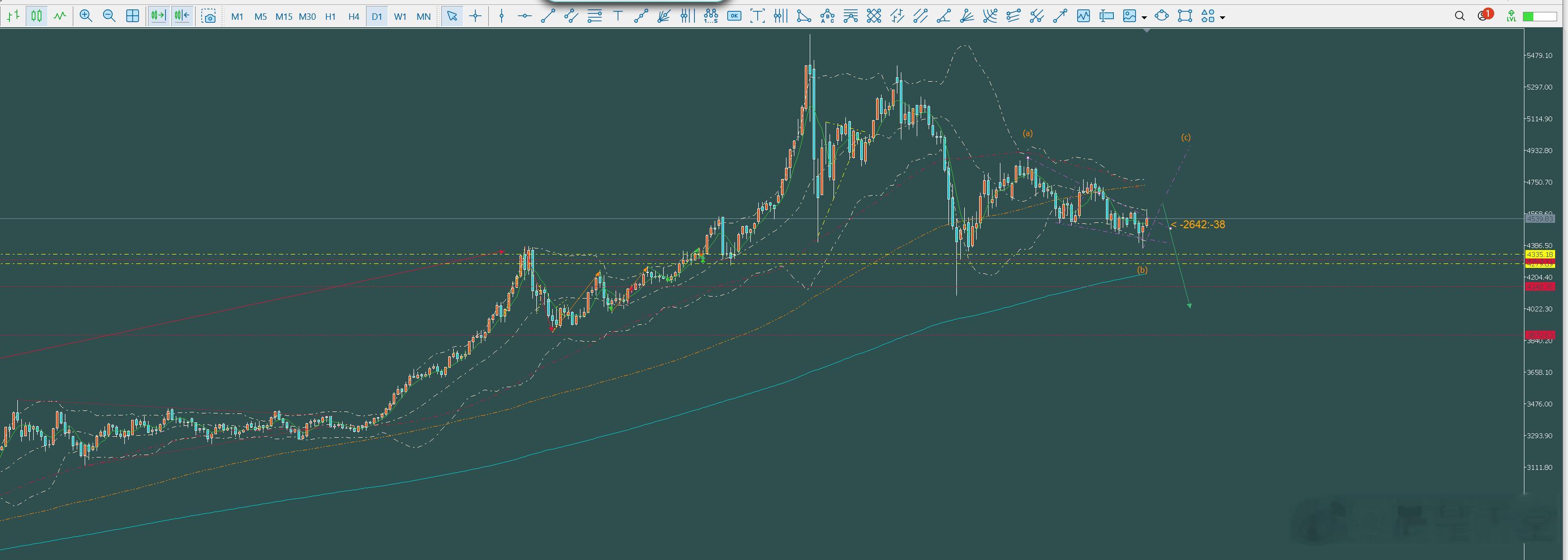Select the M30 timeframe
The width and height of the screenshot is (1568, 560).
pos(308,16)
